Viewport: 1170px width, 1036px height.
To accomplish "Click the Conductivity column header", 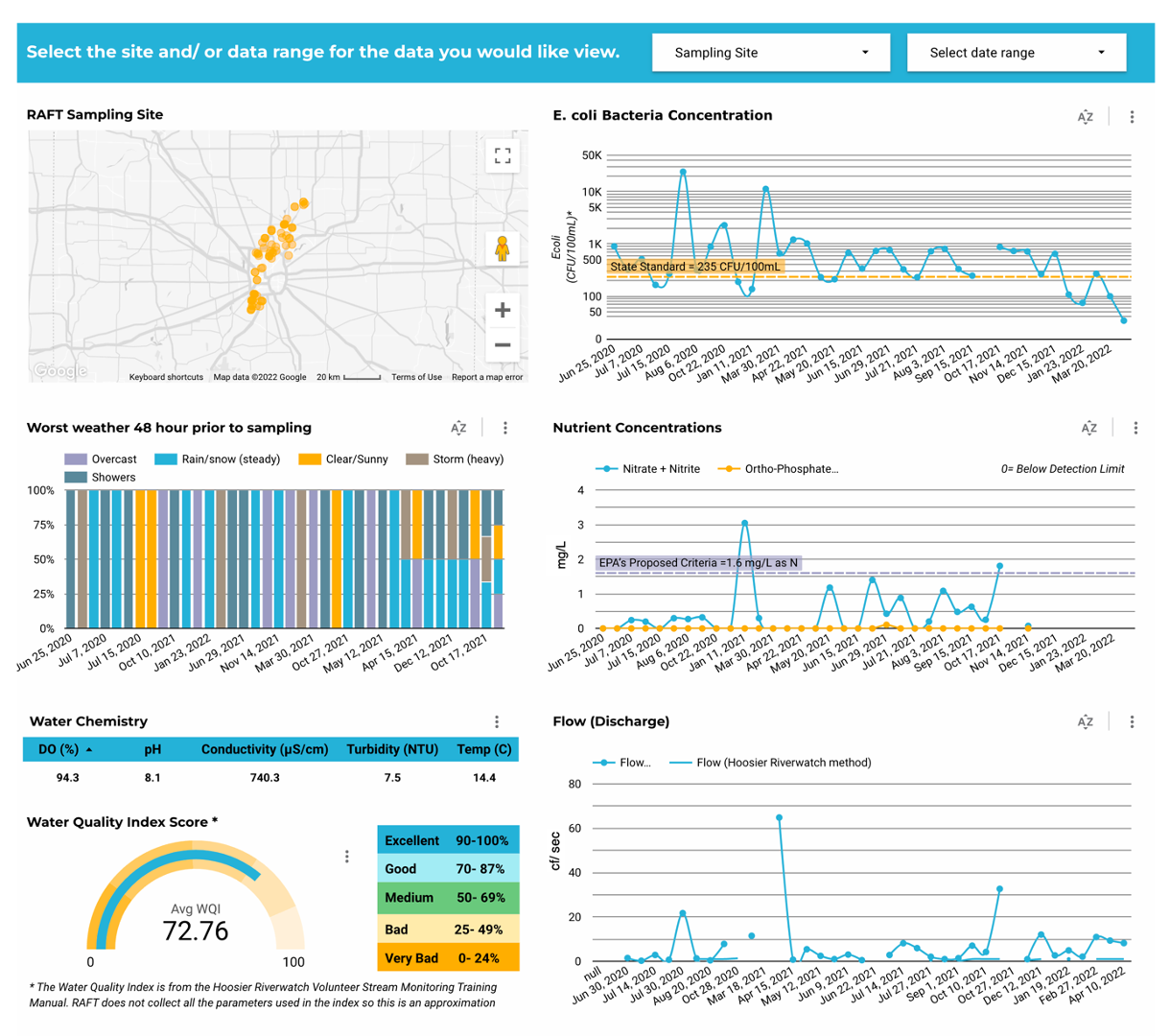I will tap(265, 749).
